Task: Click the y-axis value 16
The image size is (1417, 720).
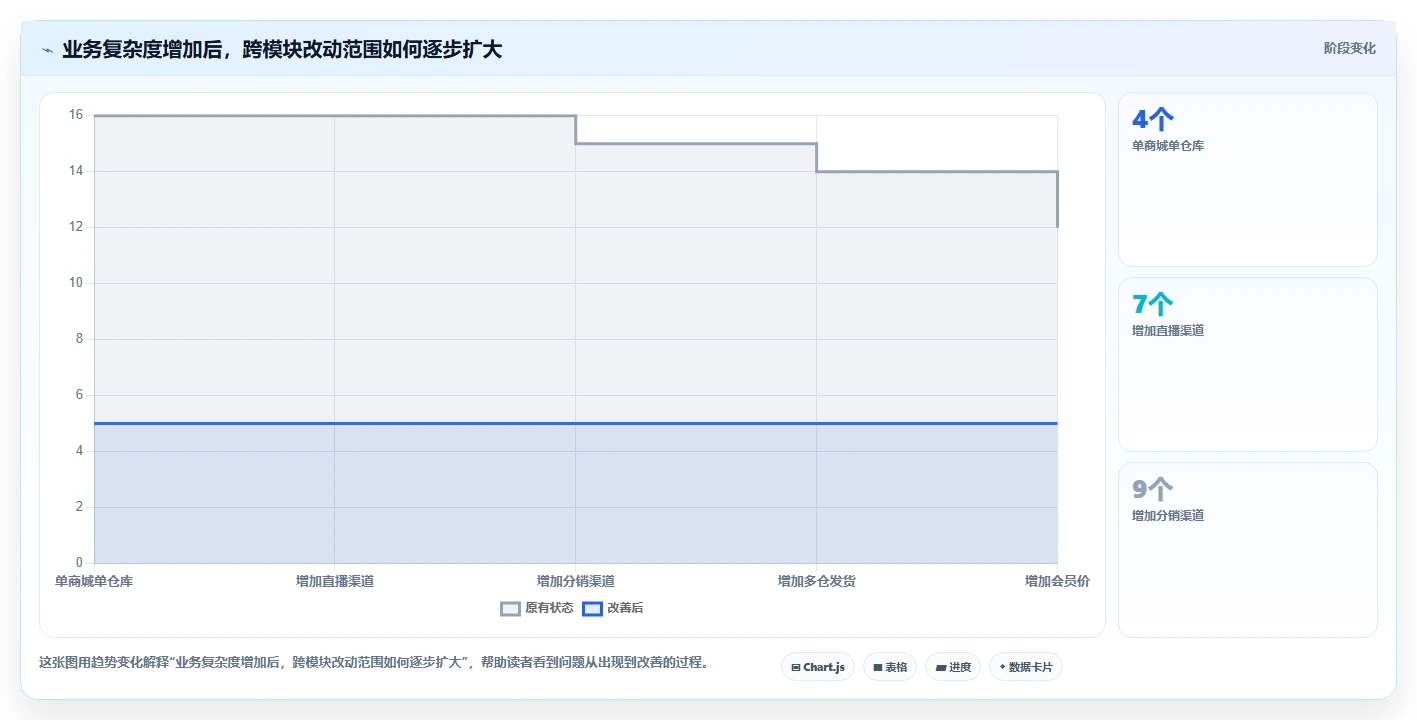Action: tap(76, 115)
